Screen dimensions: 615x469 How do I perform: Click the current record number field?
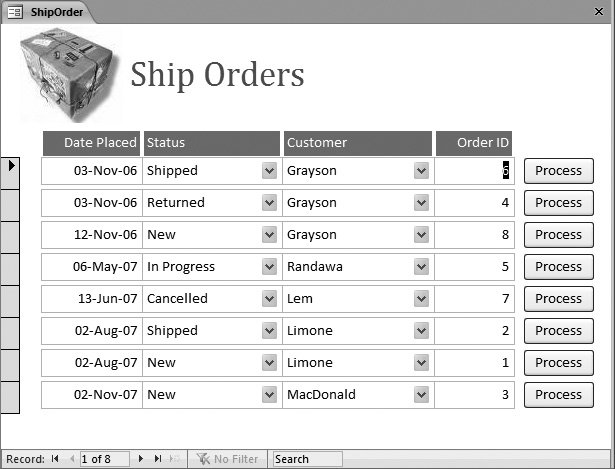coord(104,459)
